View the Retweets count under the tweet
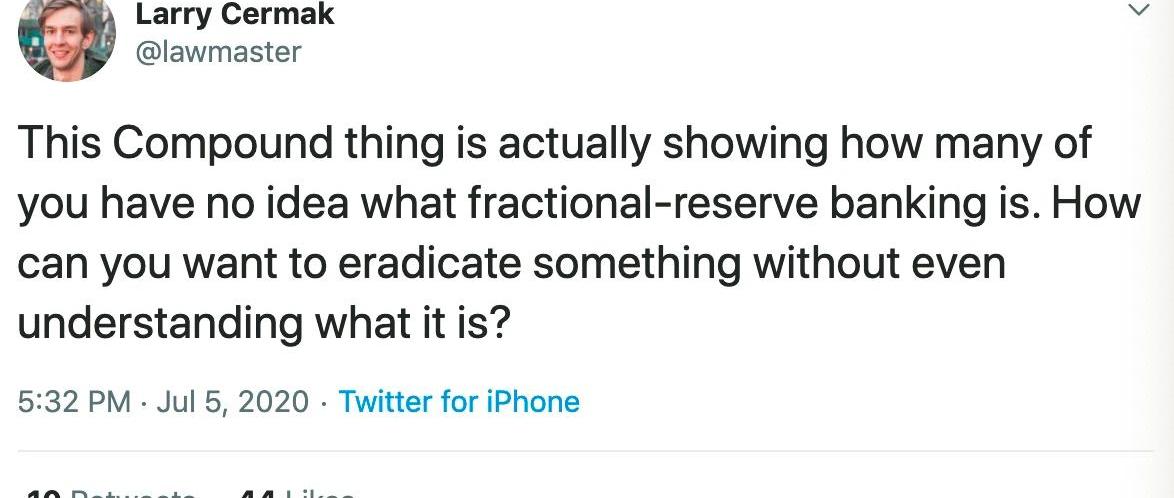This screenshot has width=1174, height=498. coord(110,492)
